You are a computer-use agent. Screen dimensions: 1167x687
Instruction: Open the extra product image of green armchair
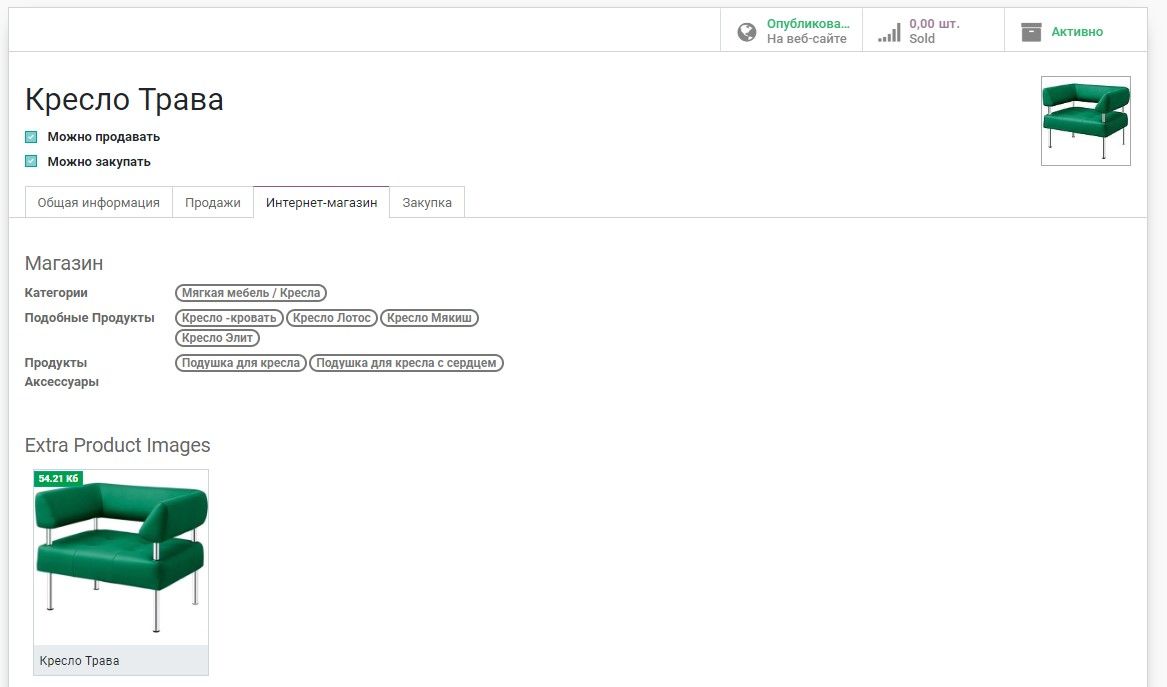(121, 557)
